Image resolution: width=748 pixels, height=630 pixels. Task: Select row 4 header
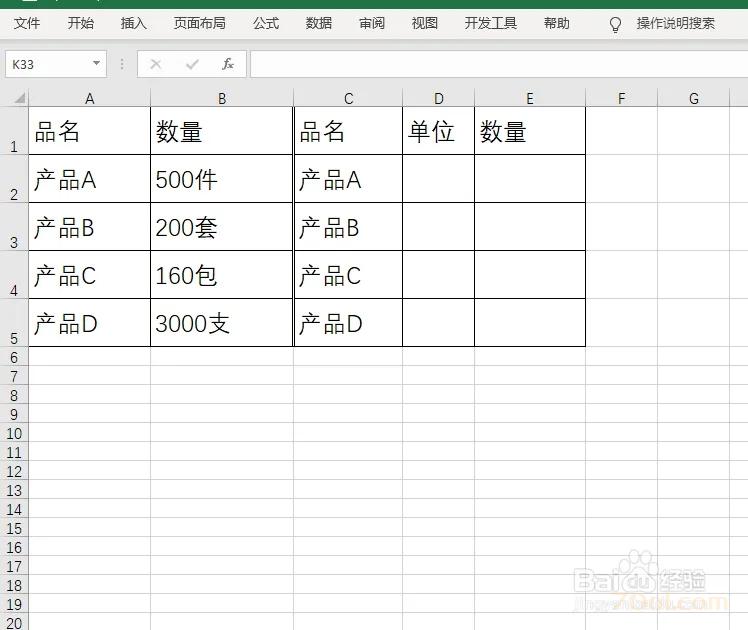14,275
